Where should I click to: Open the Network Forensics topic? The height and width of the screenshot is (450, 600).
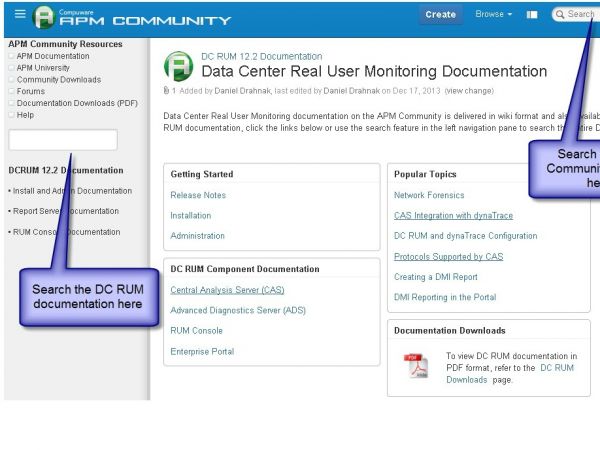[x=429, y=195]
